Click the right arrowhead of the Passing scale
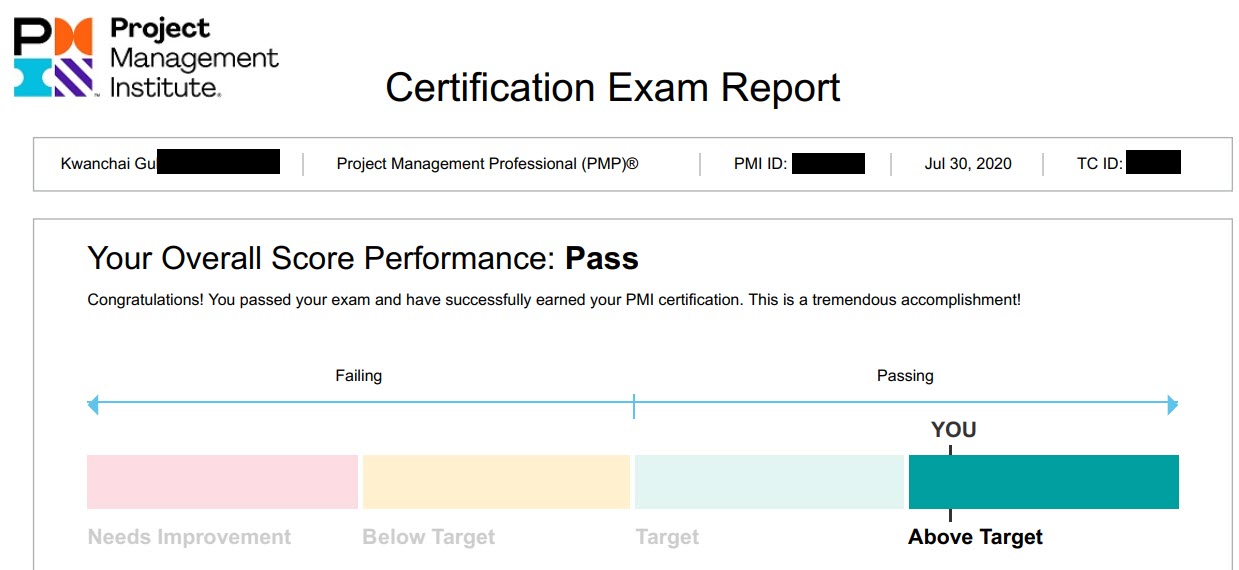Viewport: 1239px width, 570px height. (1172, 405)
